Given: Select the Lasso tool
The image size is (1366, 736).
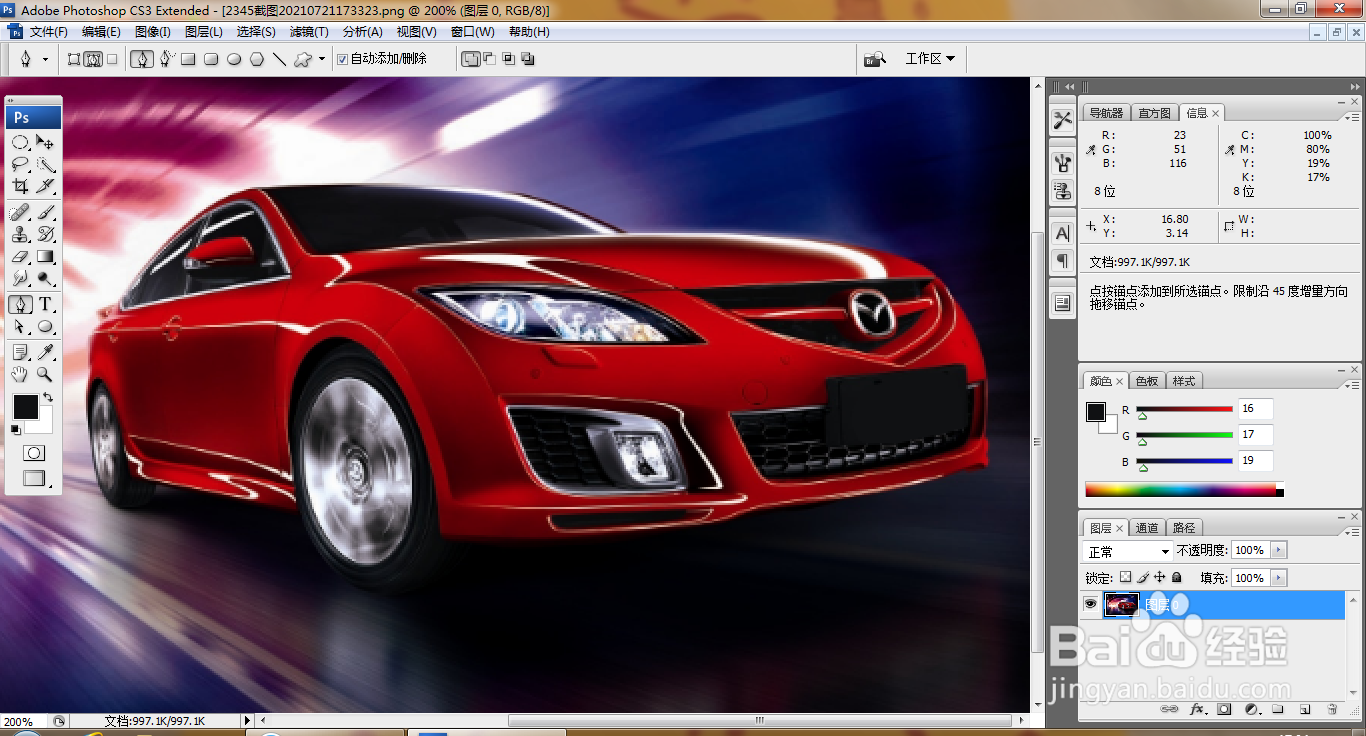Looking at the screenshot, I should coord(20,164).
